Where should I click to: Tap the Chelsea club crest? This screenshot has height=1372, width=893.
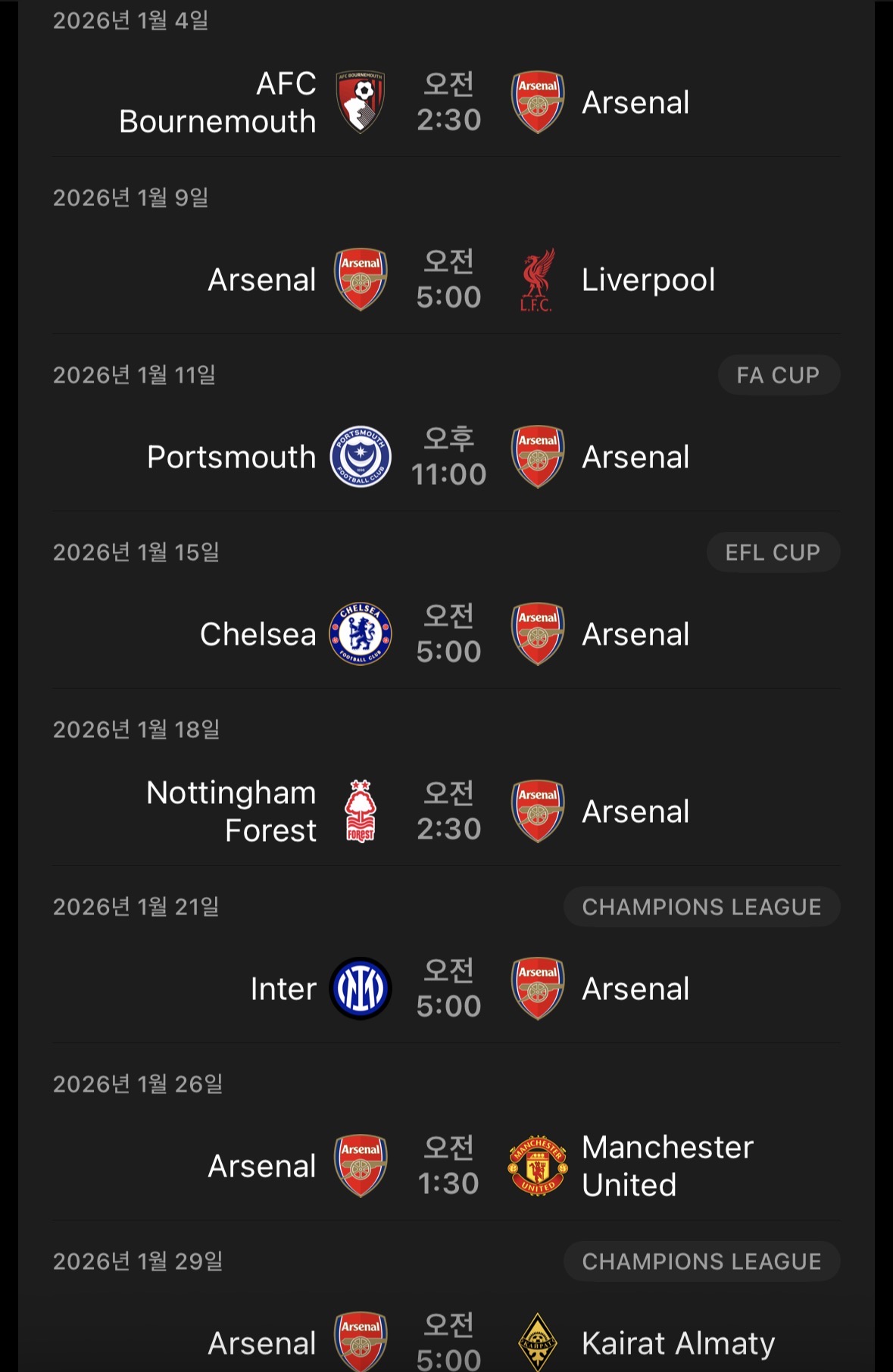361,634
